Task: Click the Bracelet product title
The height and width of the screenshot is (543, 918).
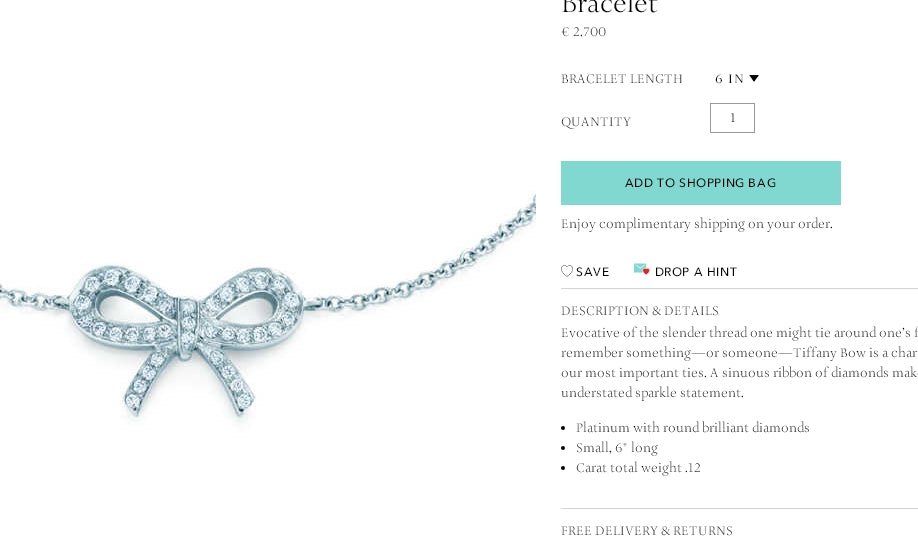Action: point(609,6)
